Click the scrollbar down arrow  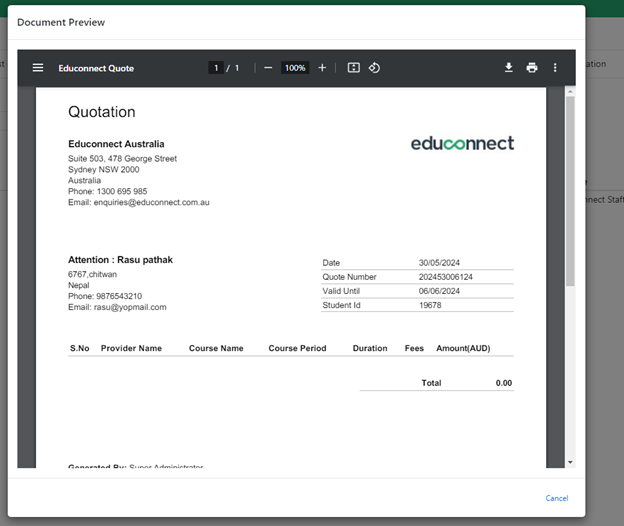[570, 462]
